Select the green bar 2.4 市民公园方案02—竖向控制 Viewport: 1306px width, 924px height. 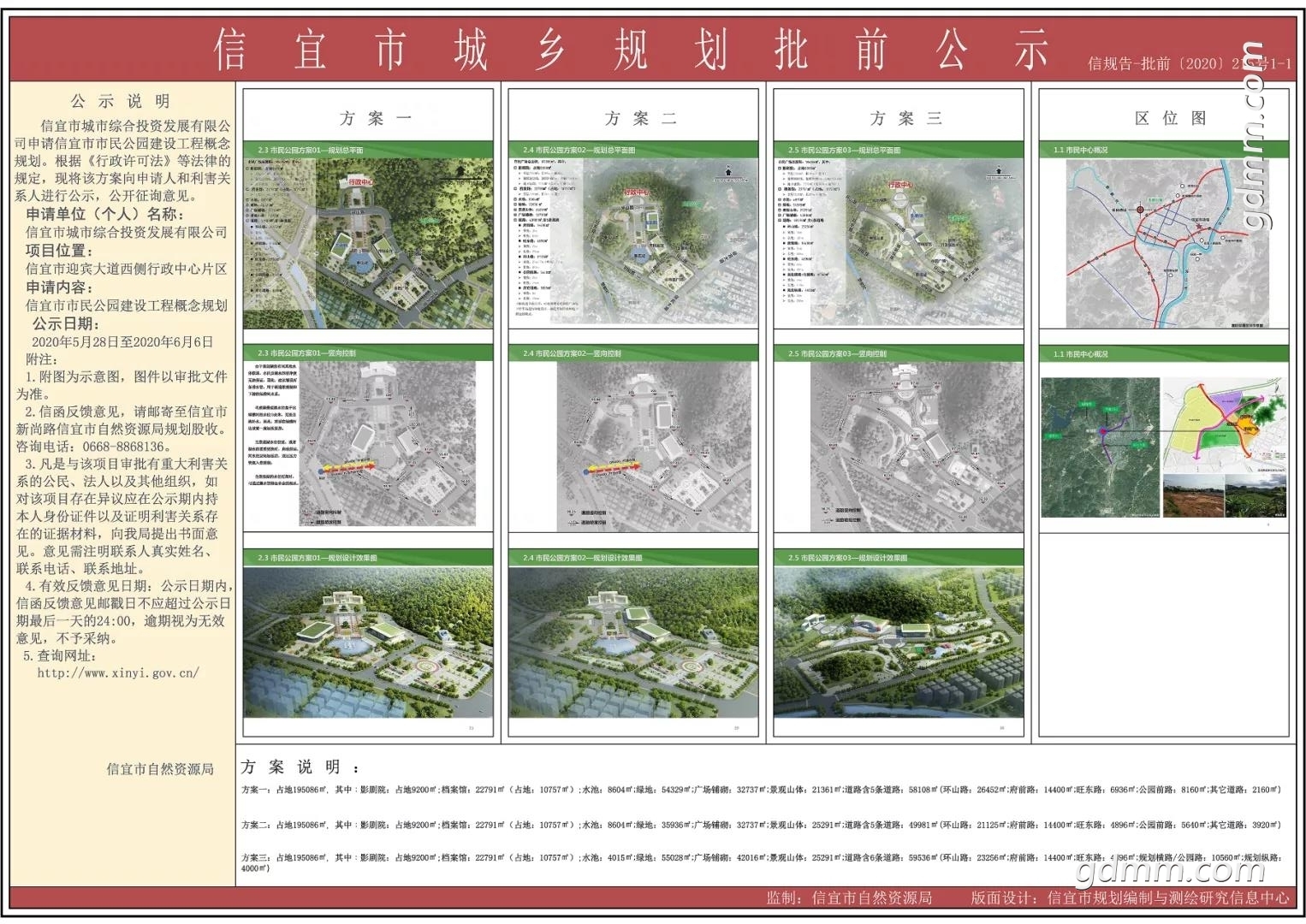tap(633, 352)
